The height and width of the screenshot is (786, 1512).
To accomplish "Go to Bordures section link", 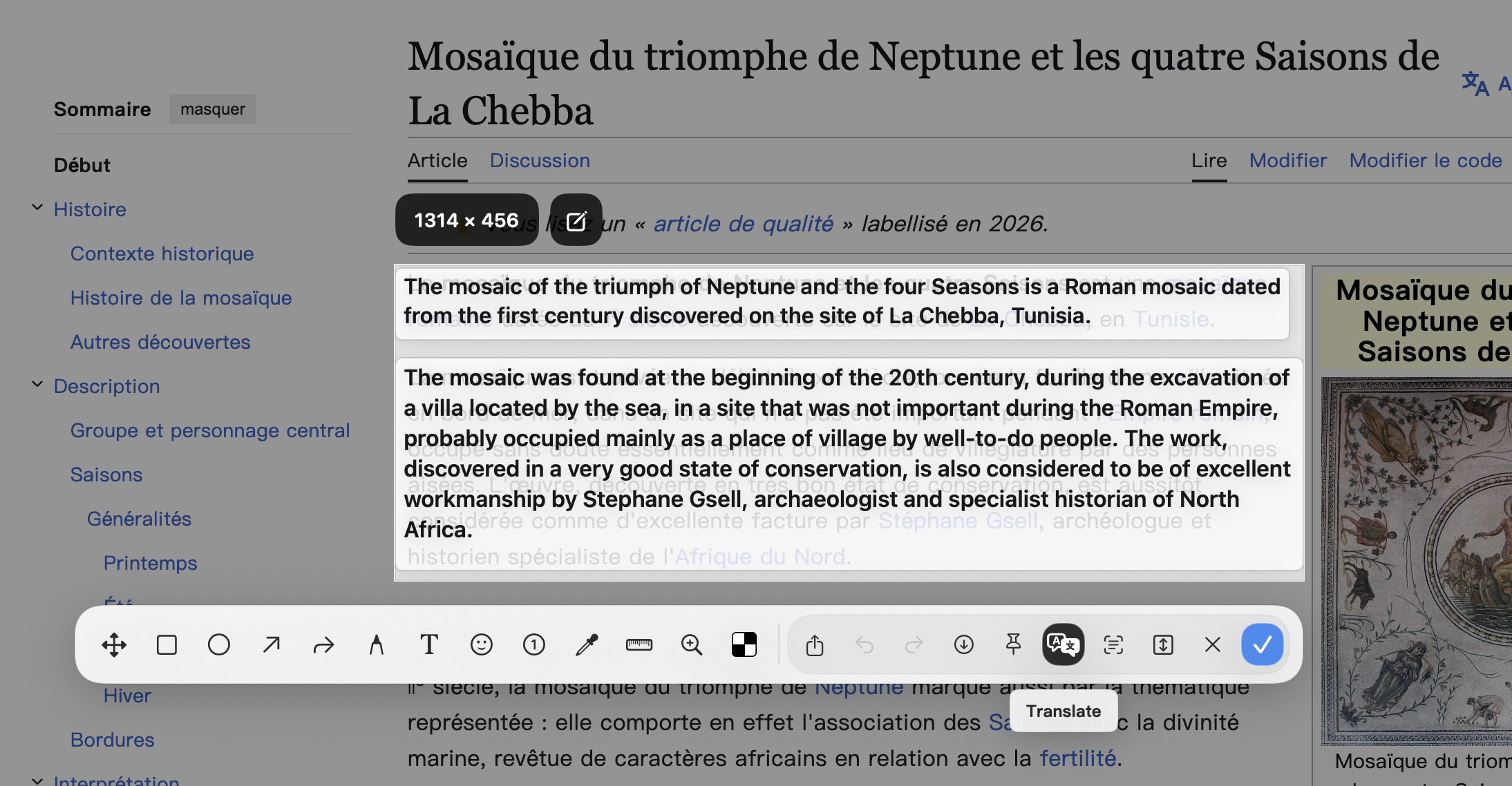I will 113,740.
